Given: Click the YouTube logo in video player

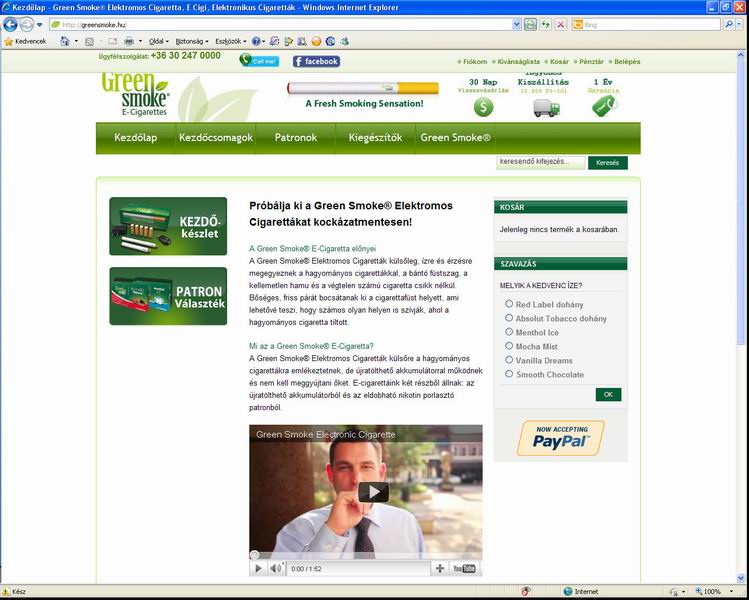Looking at the screenshot, I should tap(464, 568).
